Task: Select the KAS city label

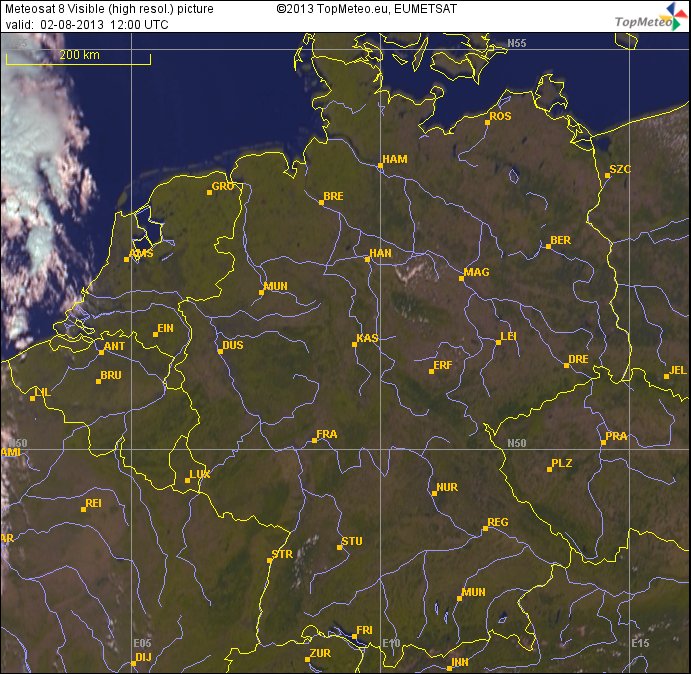Action: point(367,339)
